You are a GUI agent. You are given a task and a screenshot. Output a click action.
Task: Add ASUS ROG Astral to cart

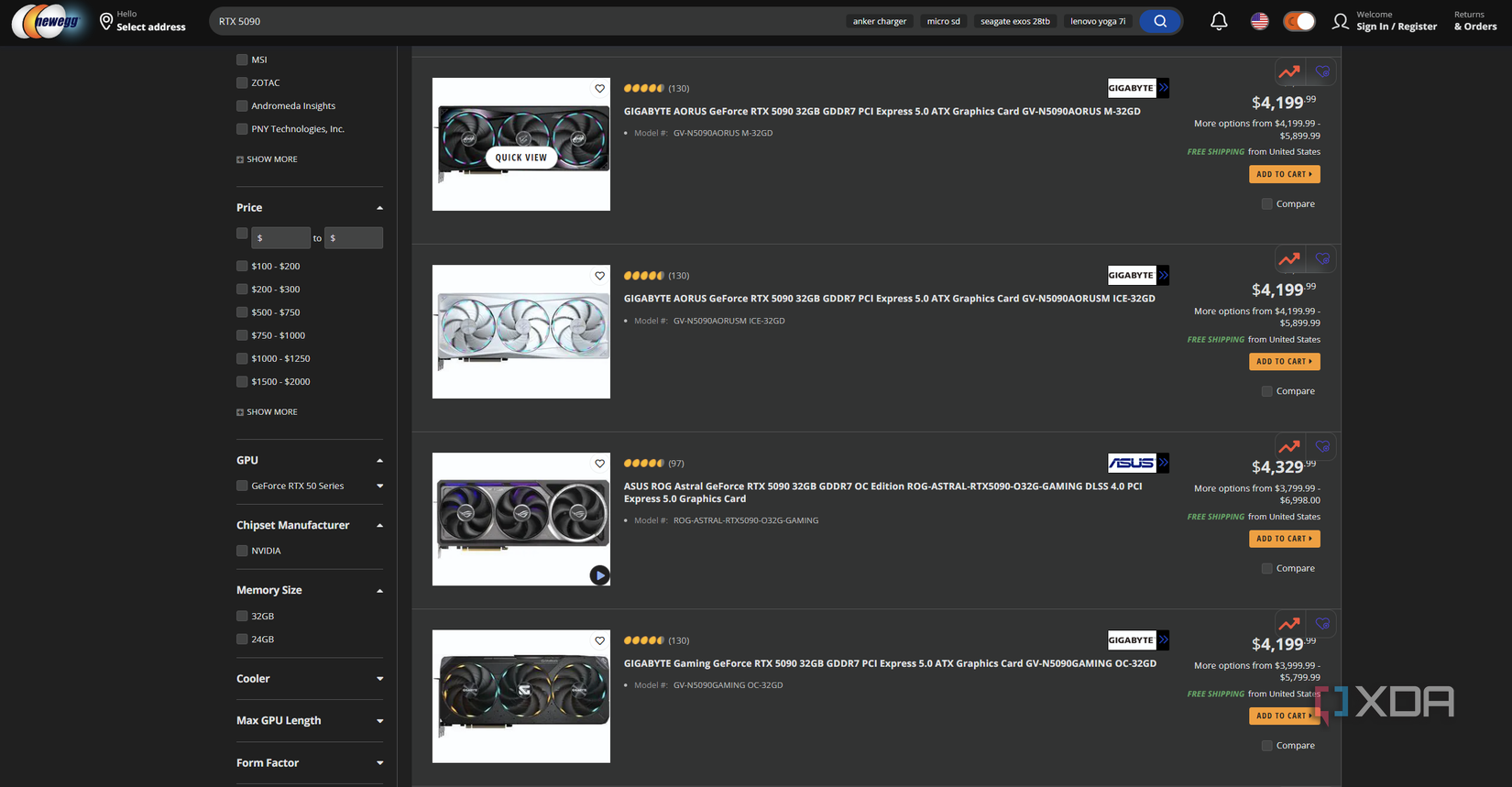click(x=1285, y=539)
